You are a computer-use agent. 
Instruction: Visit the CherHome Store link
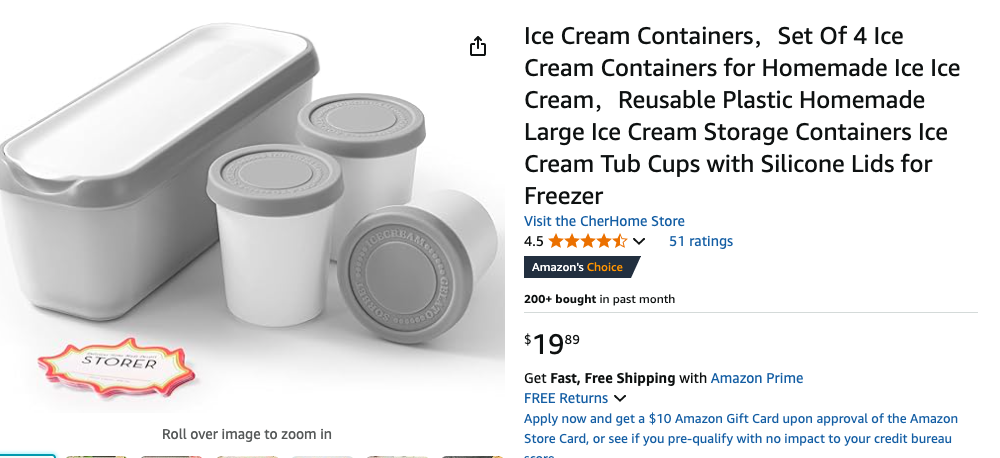[x=604, y=221]
